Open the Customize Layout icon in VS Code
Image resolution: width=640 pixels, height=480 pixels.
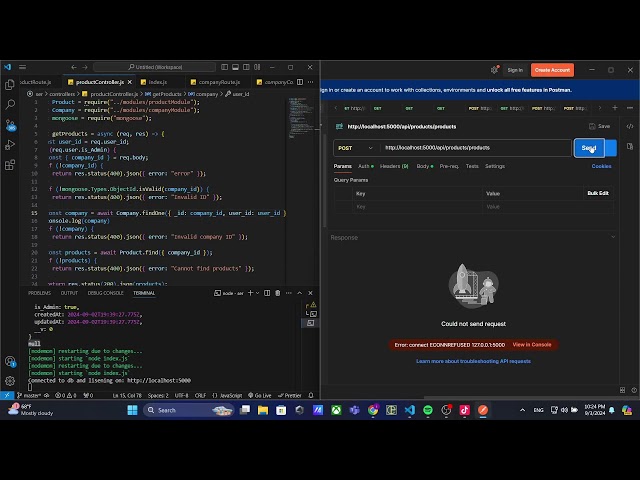(257, 67)
